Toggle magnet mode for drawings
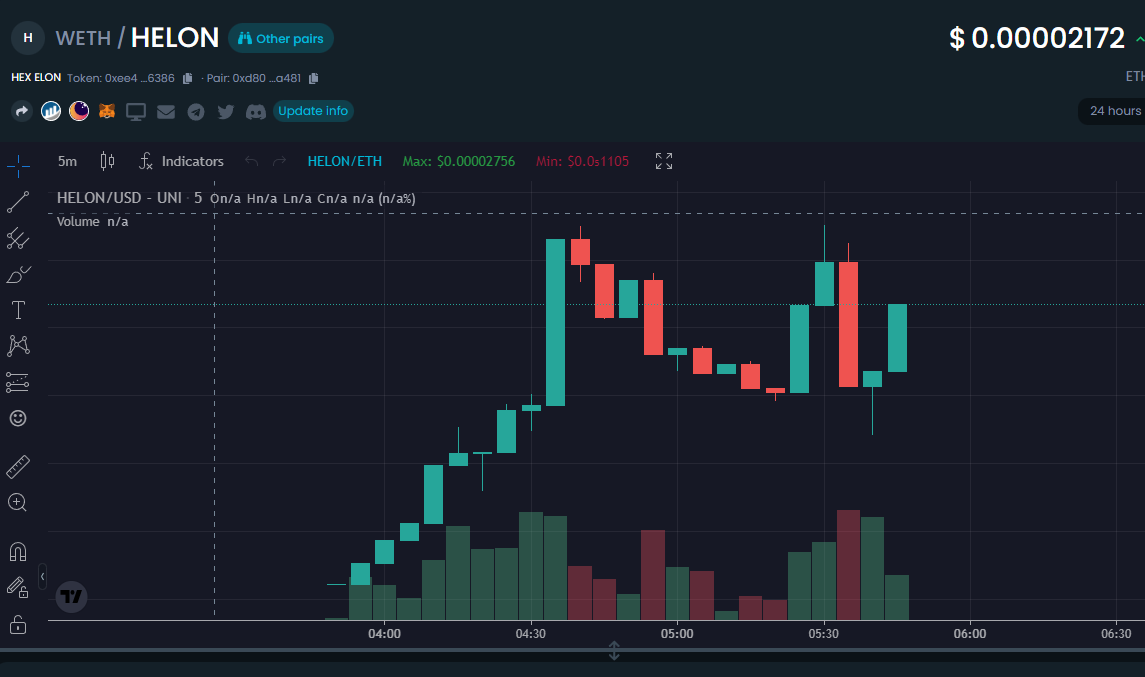Viewport: 1145px width, 677px height. pyautogui.click(x=18, y=551)
